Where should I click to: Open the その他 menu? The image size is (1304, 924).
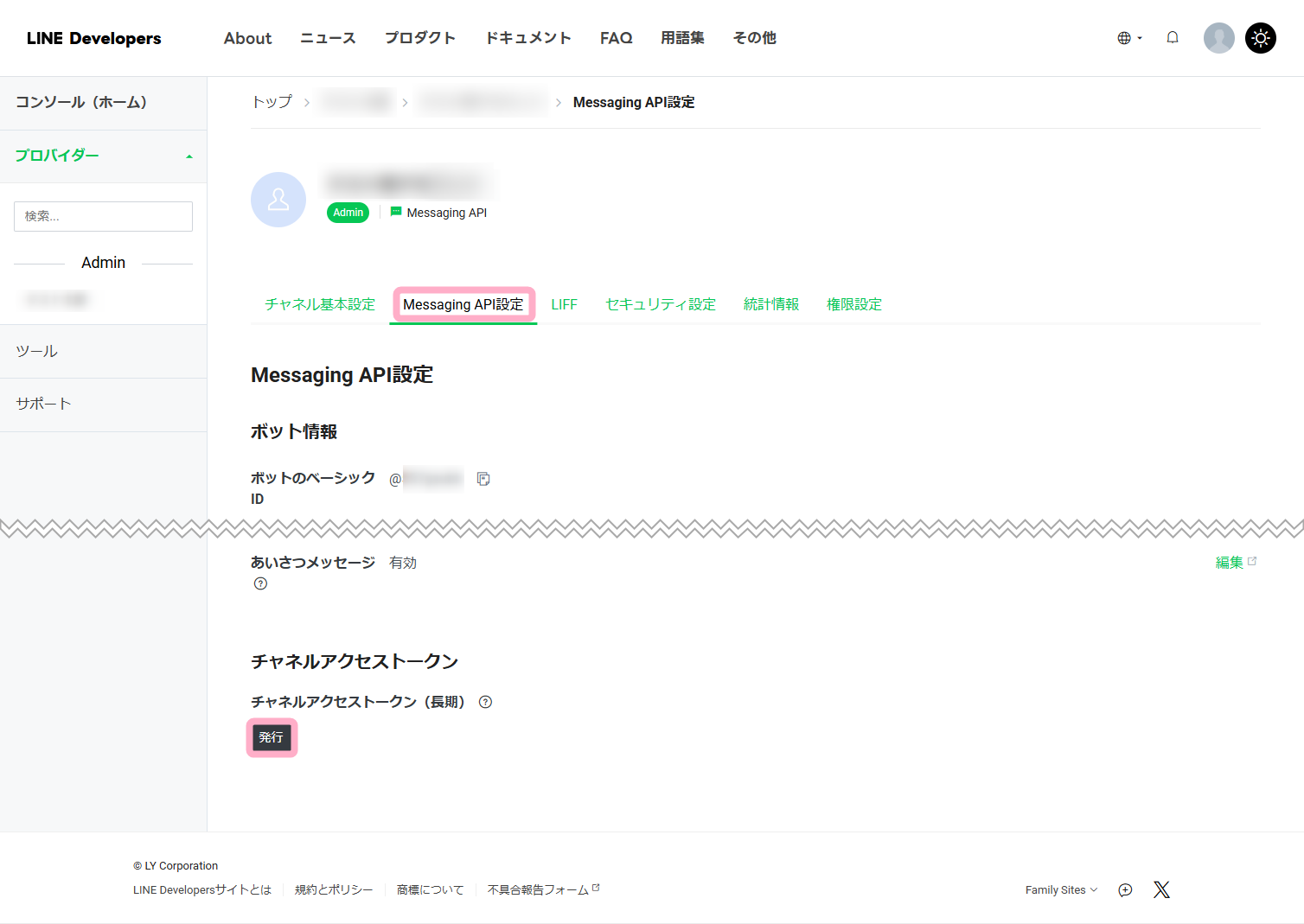[754, 38]
